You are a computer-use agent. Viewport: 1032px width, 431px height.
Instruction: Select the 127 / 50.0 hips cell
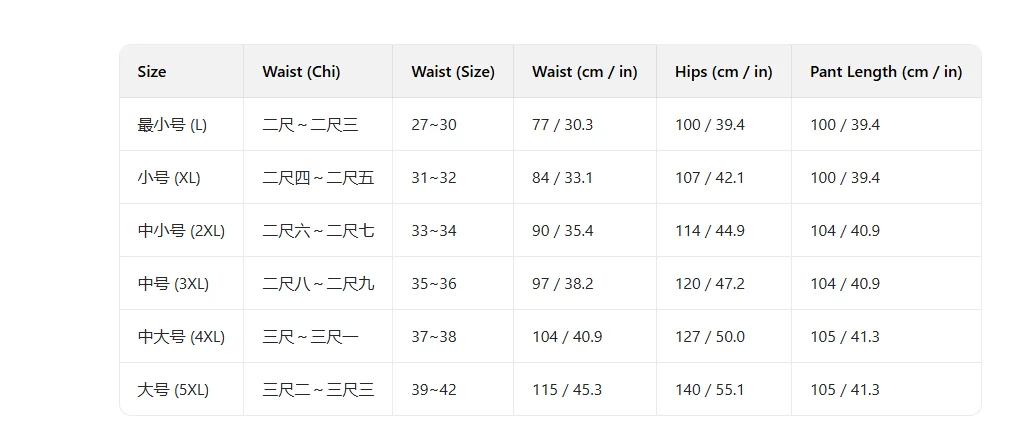click(x=710, y=337)
